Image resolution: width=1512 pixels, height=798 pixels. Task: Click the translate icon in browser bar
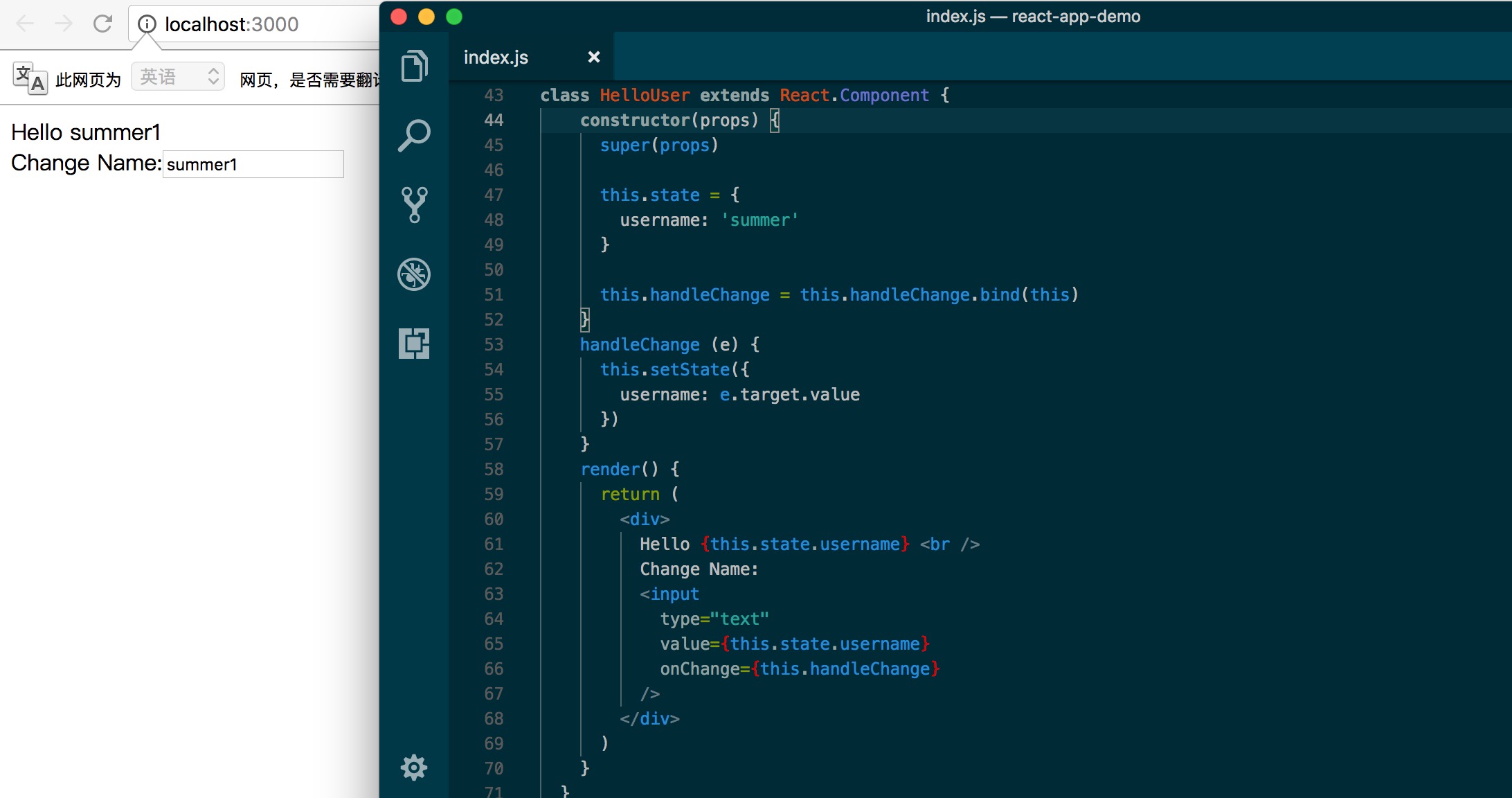pyautogui.click(x=30, y=78)
